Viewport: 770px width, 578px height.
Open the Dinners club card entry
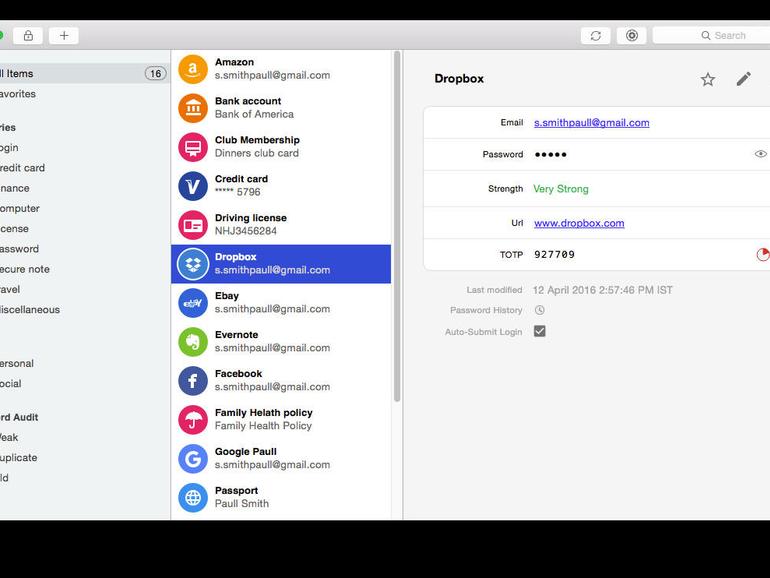click(x=257, y=153)
